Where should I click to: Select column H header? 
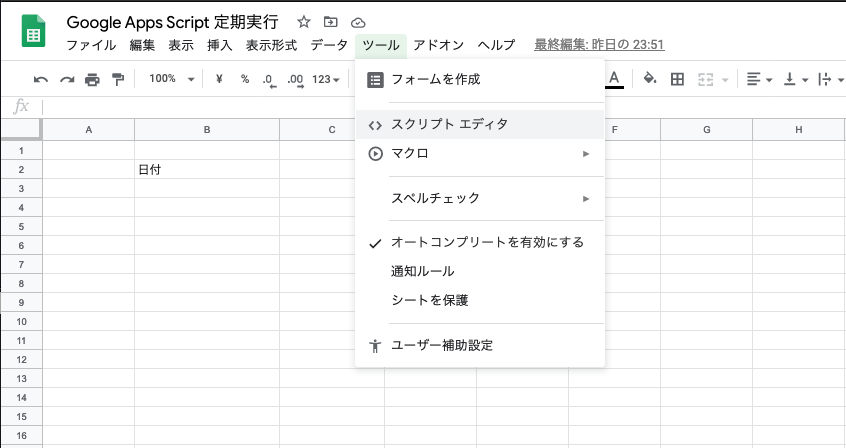pyautogui.click(x=799, y=130)
